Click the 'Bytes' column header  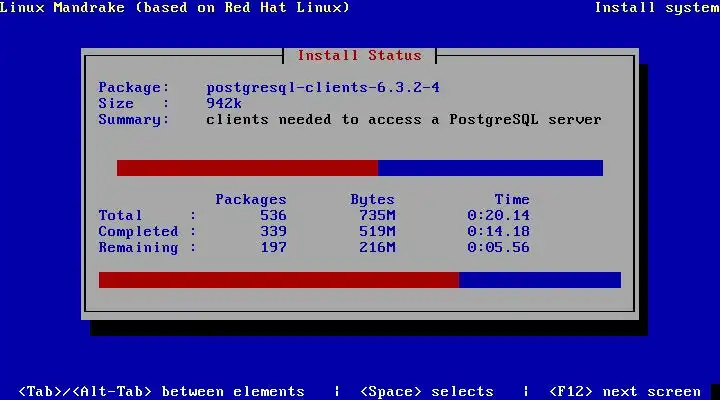click(x=372, y=199)
